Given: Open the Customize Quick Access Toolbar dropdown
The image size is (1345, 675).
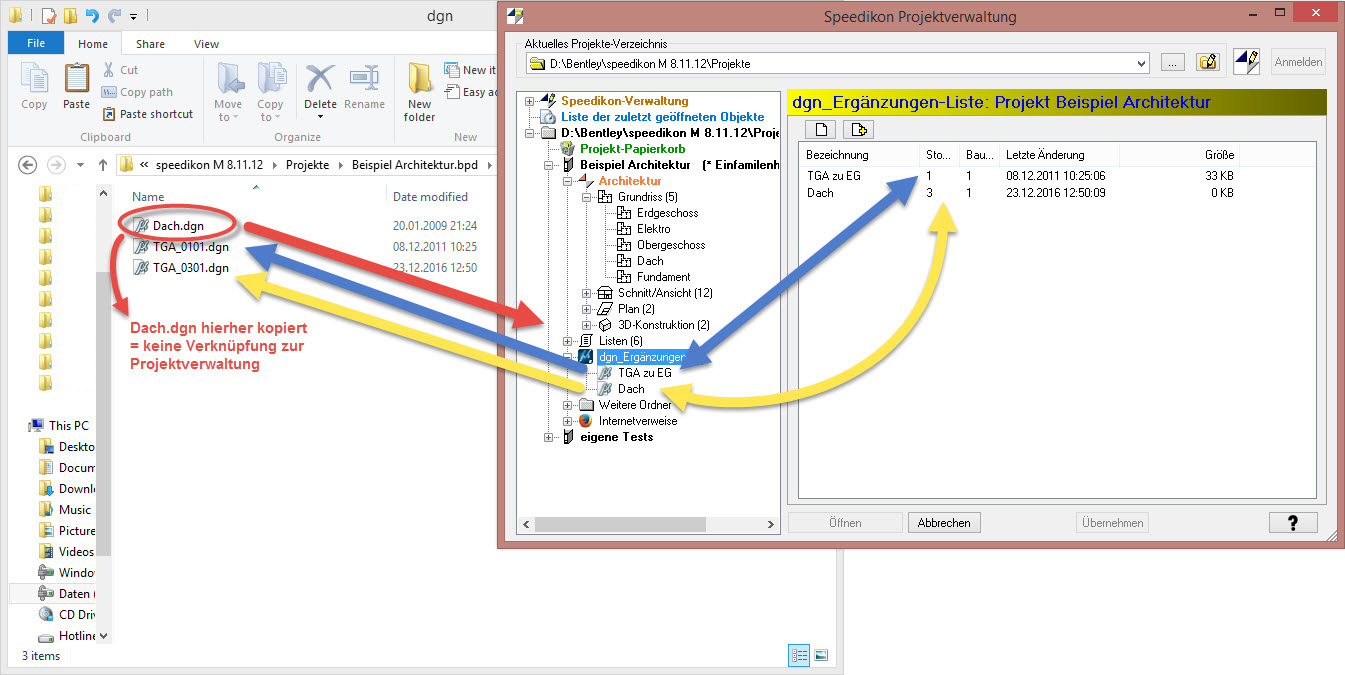Looking at the screenshot, I should pyautogui.click(x=134, y=17).
